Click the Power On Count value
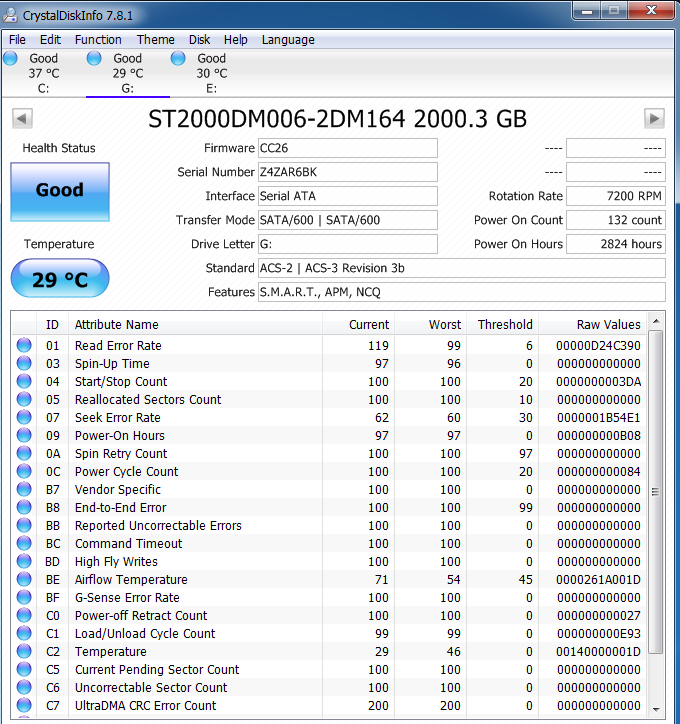This screenshot has width=680, height=724. 616,220
